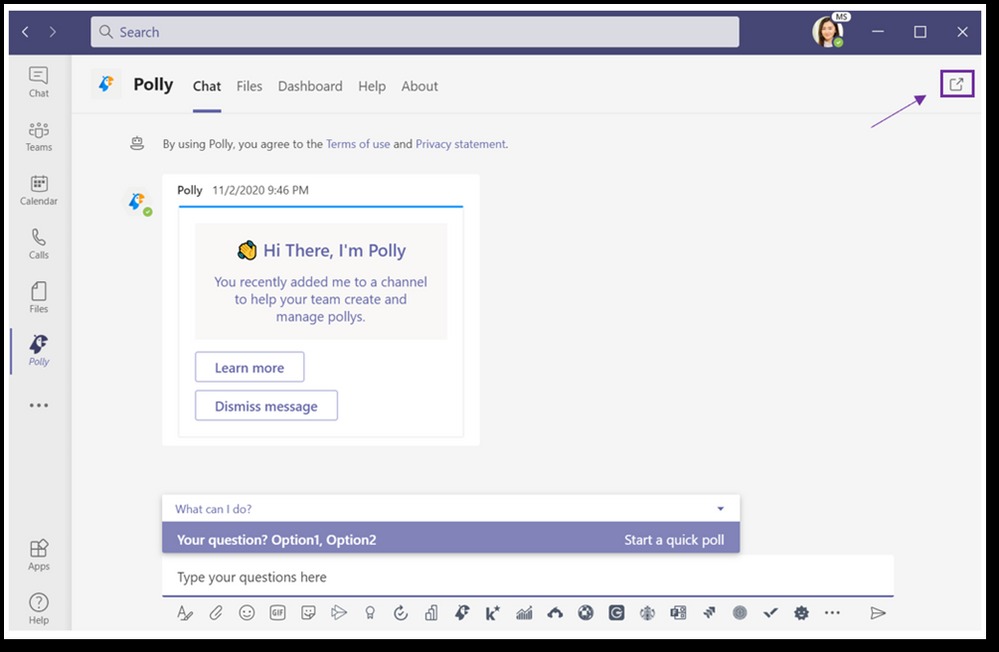Image resolution: width=999 pixels, height=652 pixels.
Task: Switch to the Dashboard tab
Action: tap(310, 86)
